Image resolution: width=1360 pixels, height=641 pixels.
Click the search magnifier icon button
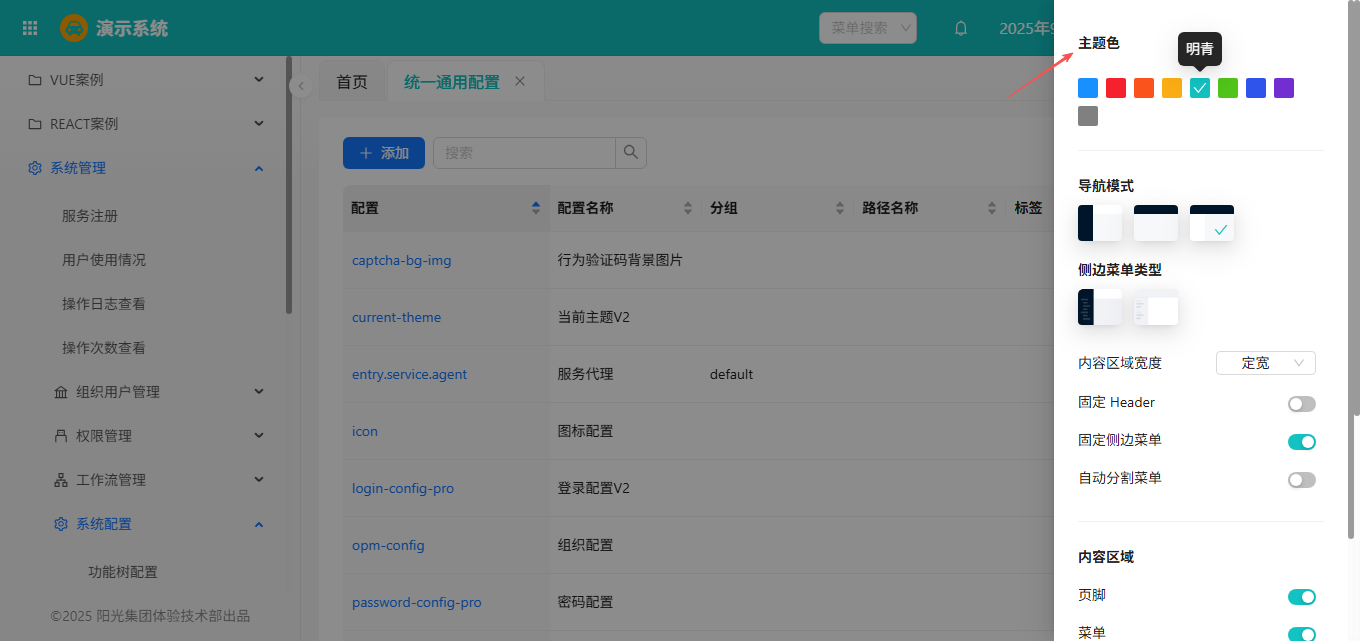coord(630,153)
